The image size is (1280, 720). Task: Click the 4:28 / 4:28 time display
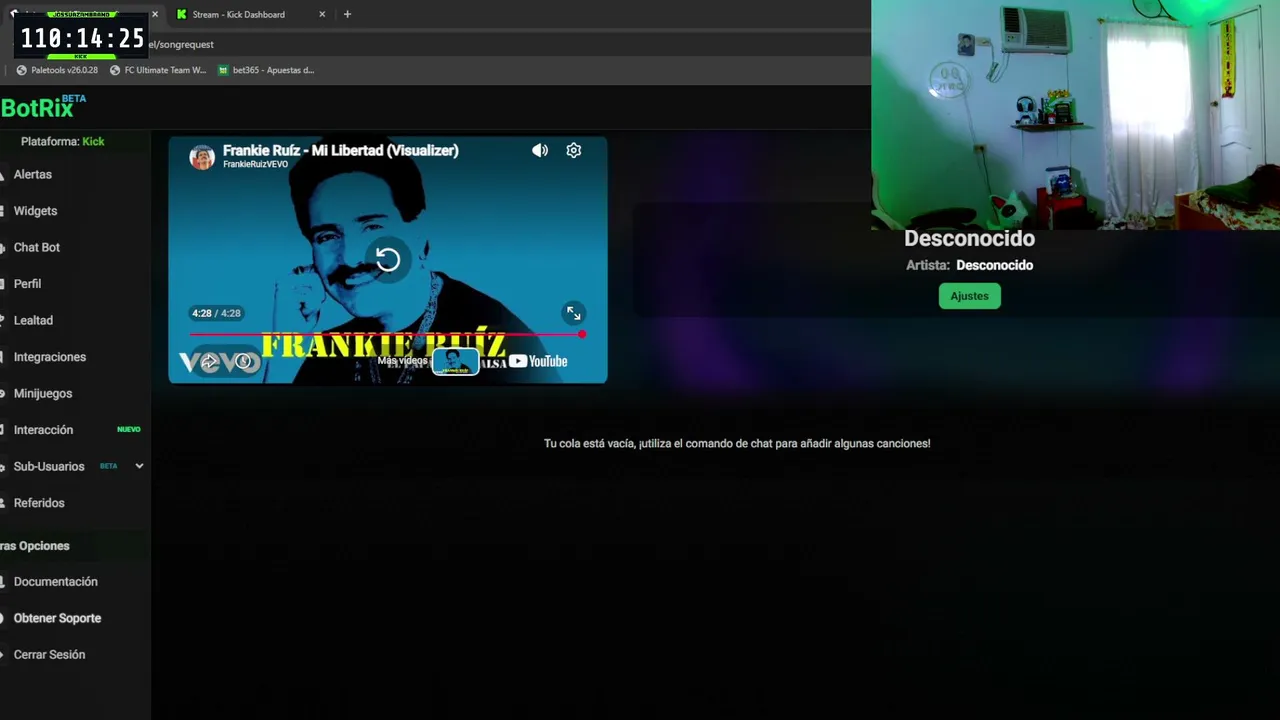coord(216,313)
